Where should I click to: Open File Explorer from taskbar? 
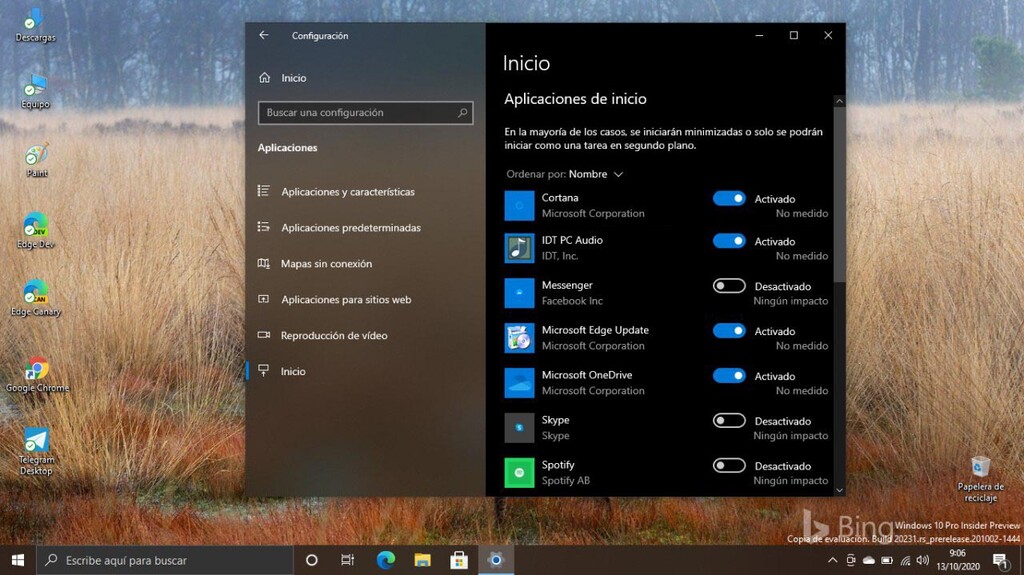(423, 560)
